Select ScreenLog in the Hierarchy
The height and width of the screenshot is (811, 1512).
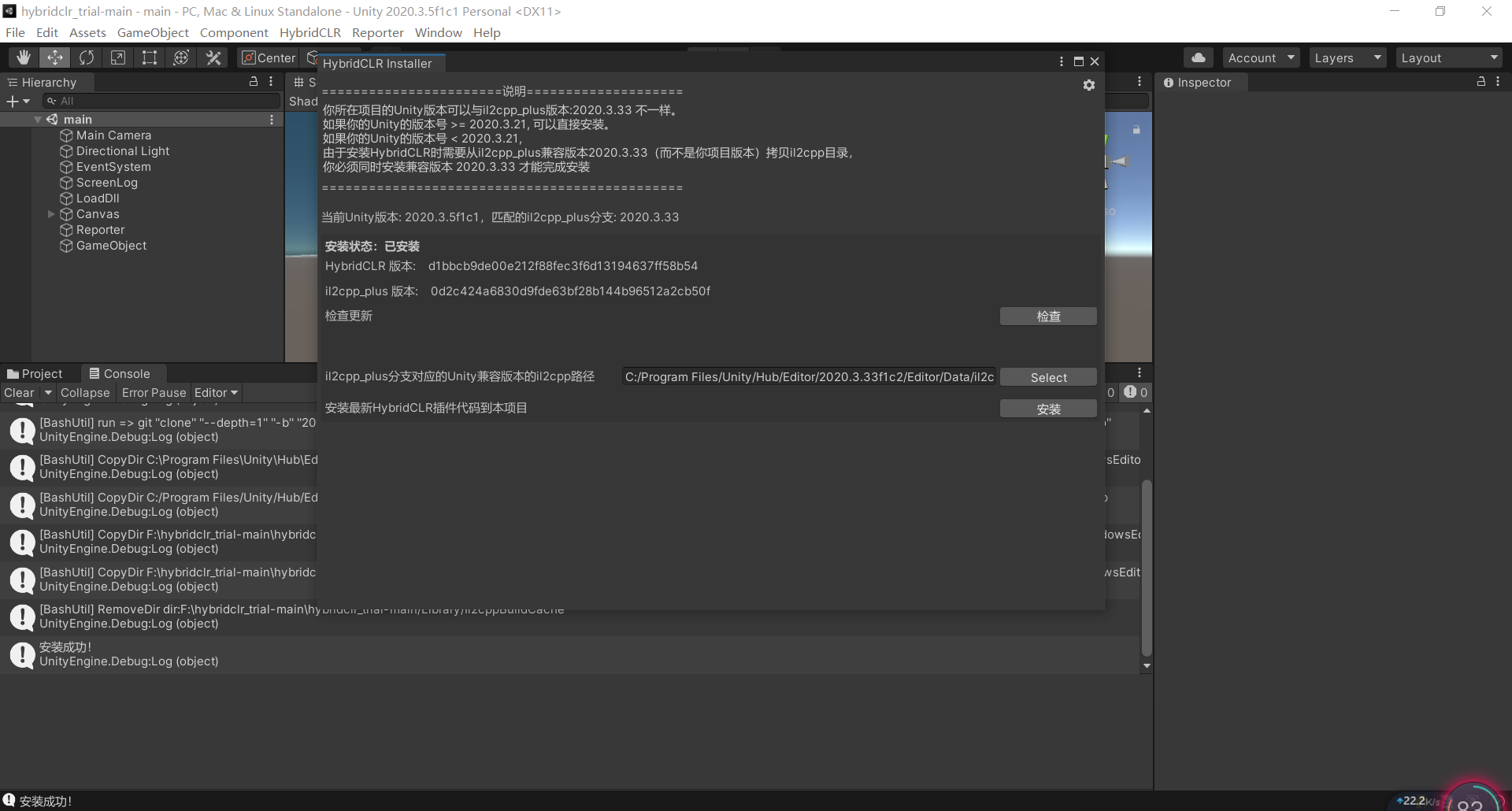[x=106, y=183]
